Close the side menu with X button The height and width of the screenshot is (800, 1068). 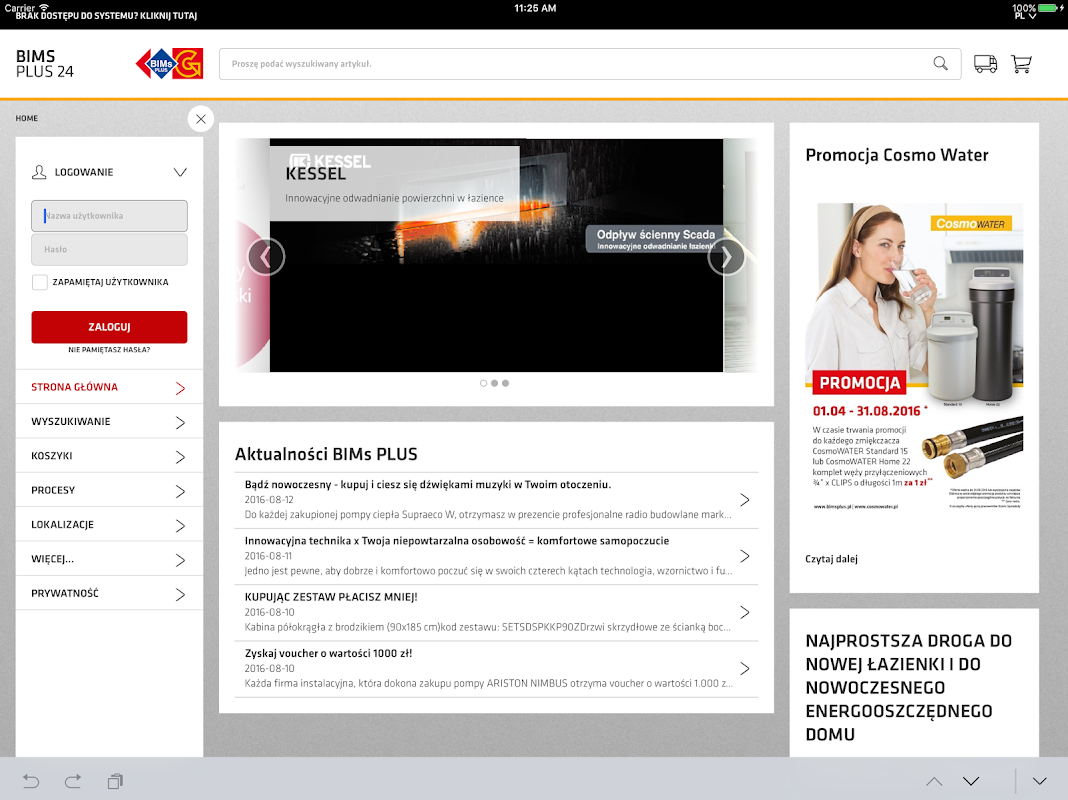(x=201, y=119)
